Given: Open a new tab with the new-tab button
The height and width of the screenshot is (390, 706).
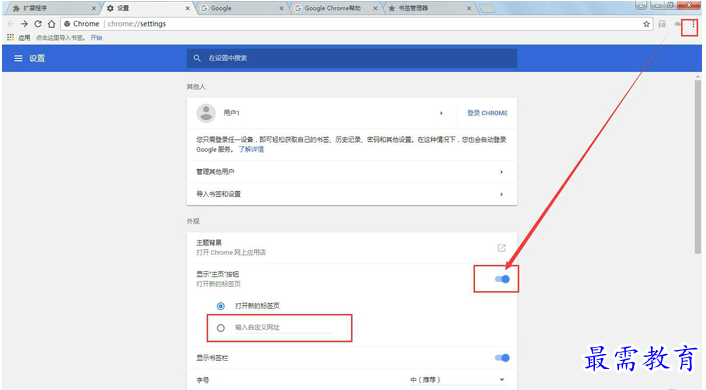Looking at the screenshot, I should pyautogui.click(x=487, y=8).
